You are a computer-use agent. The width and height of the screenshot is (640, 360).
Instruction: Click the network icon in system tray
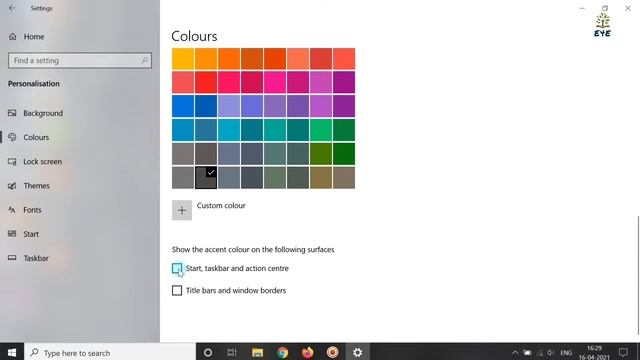540,353
